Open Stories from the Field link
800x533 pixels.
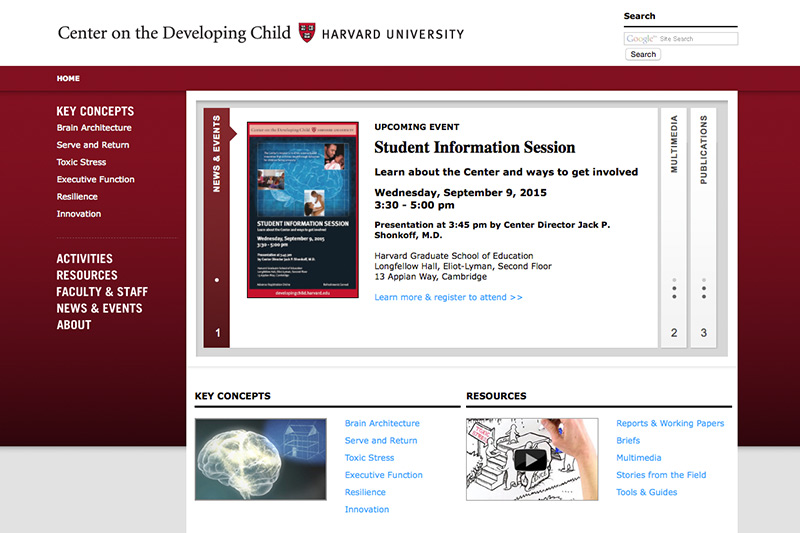(x=661, y=475)
